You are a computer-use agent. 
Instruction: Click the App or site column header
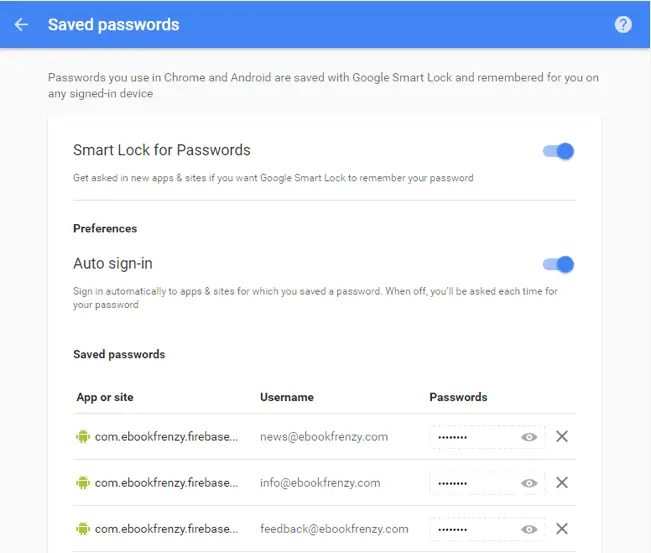105,397
